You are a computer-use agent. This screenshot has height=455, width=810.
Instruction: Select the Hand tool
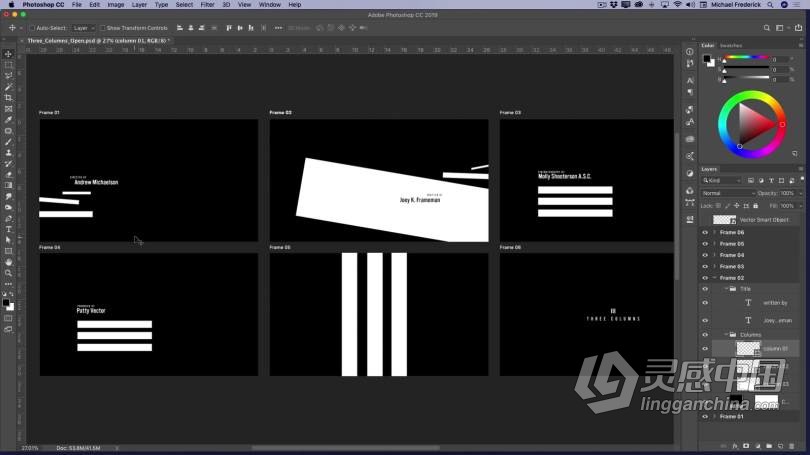8,262
